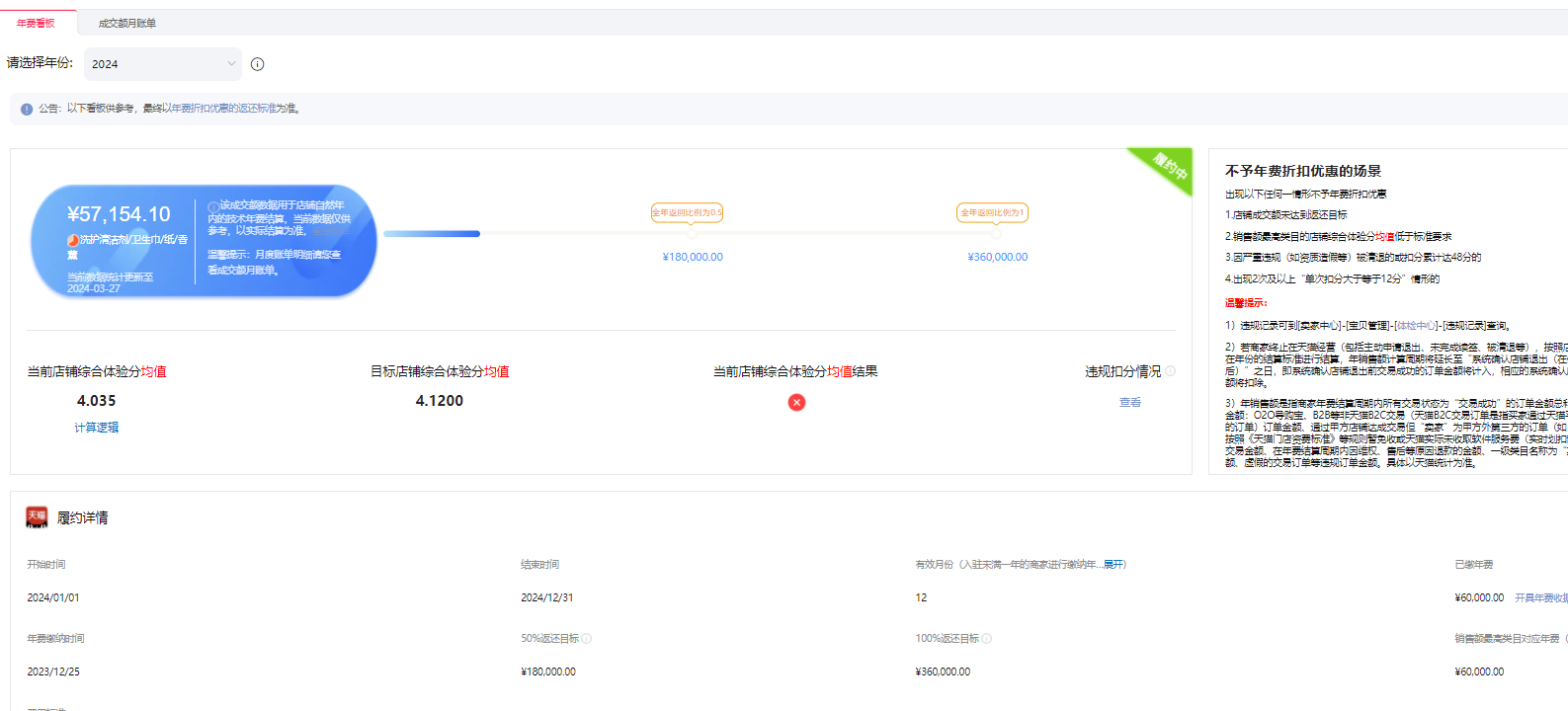The image size is (1568, 711).
Task: Switch to the 年费看板 tab
Action: pos(36,23)
